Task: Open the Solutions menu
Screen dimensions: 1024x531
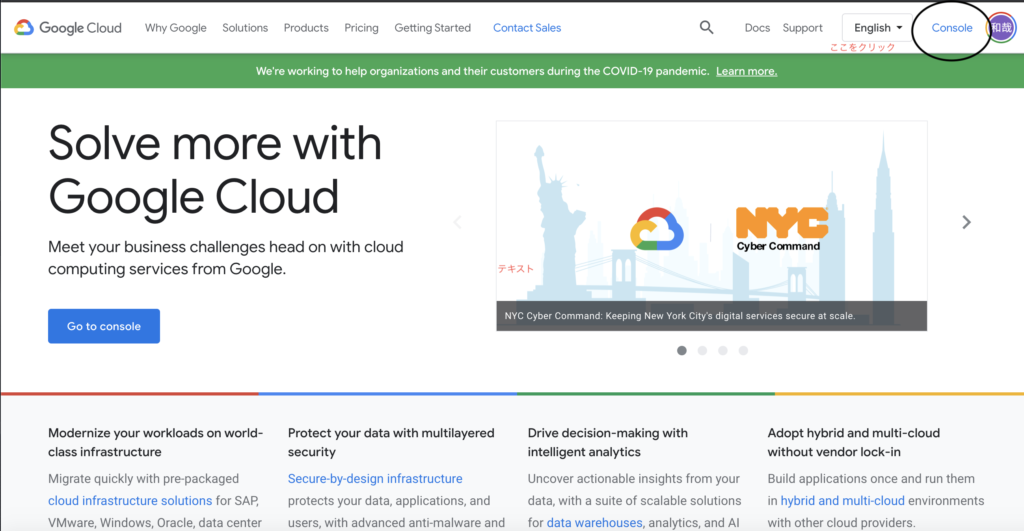Action: tap(245, 27)
